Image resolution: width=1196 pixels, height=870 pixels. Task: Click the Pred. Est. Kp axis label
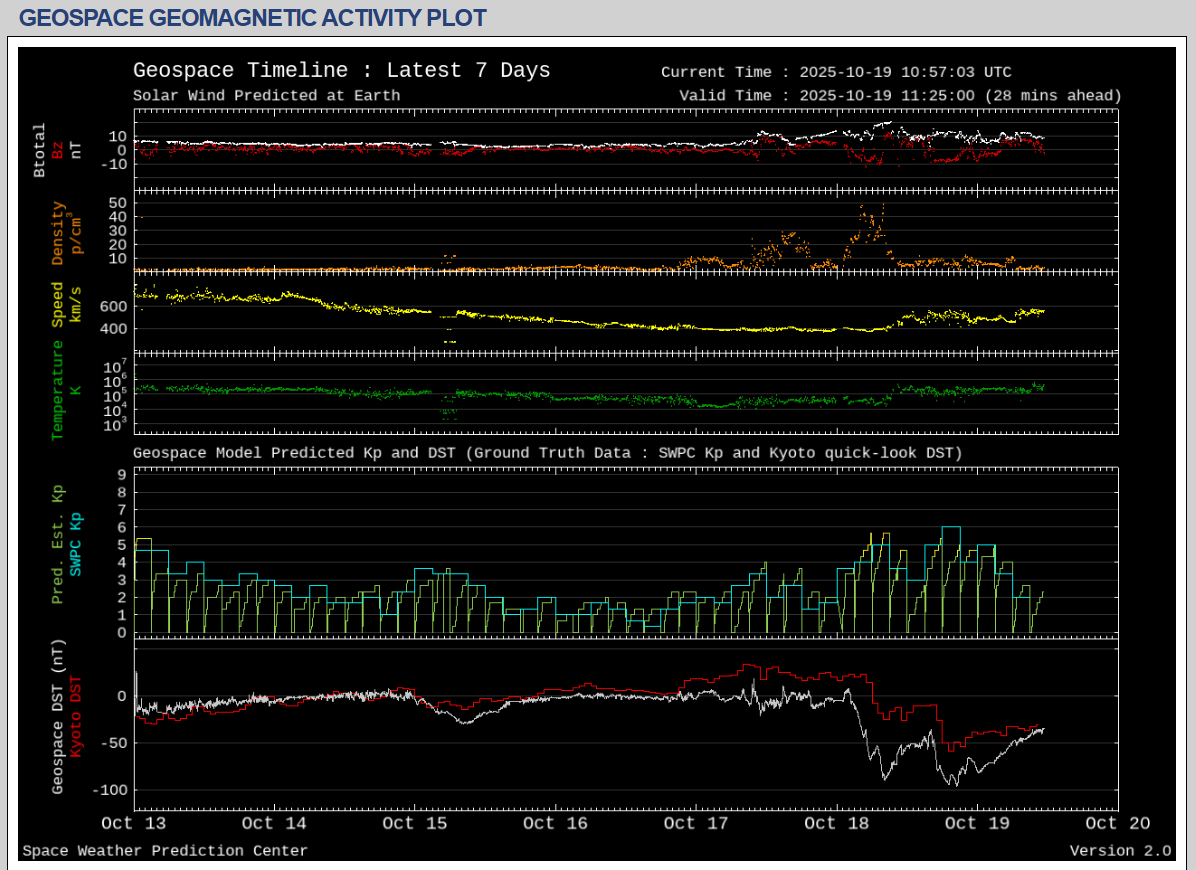point(58,543)
